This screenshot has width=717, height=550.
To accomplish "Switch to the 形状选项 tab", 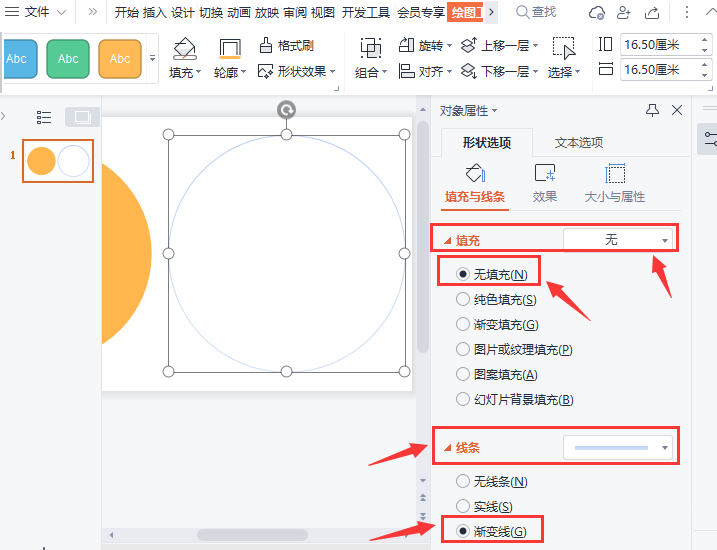I will 487,143.
